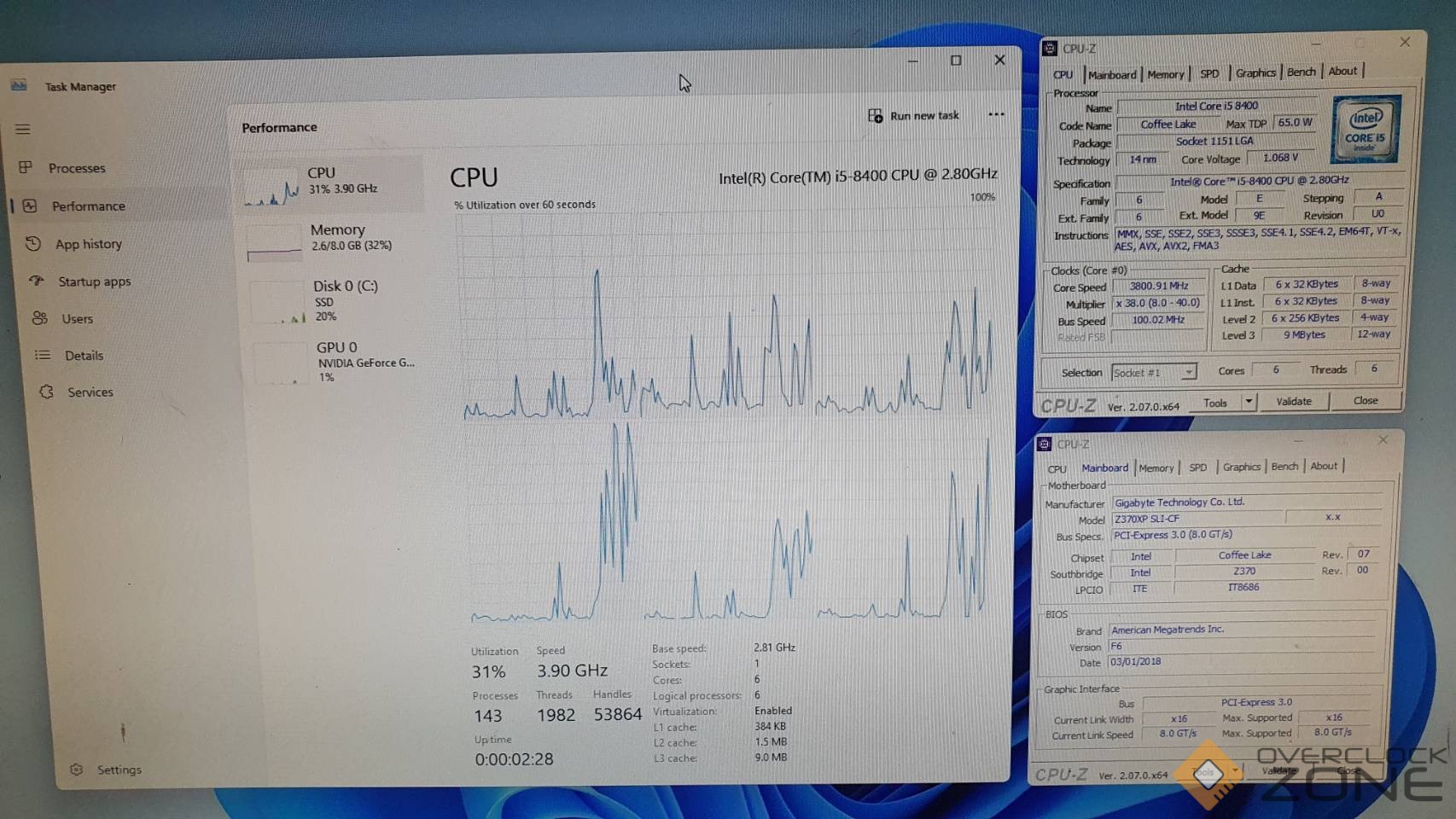The height and width of the screenshot is (819, 1456).
Task: Select Mainboard tab in lower CPU-Z window
Action: [1104, 468]
